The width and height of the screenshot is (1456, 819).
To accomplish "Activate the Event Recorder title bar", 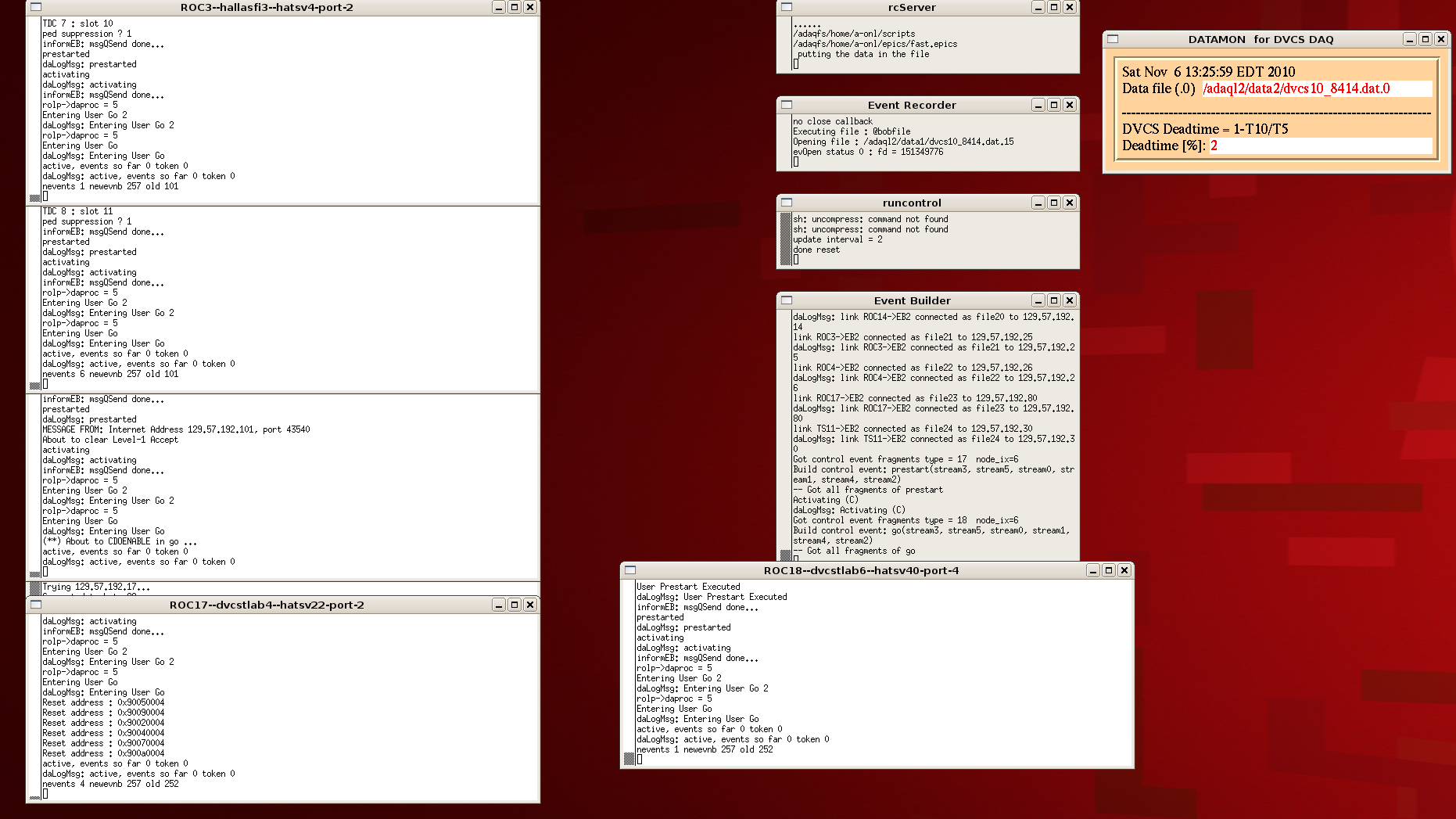I will pos(912,105).
